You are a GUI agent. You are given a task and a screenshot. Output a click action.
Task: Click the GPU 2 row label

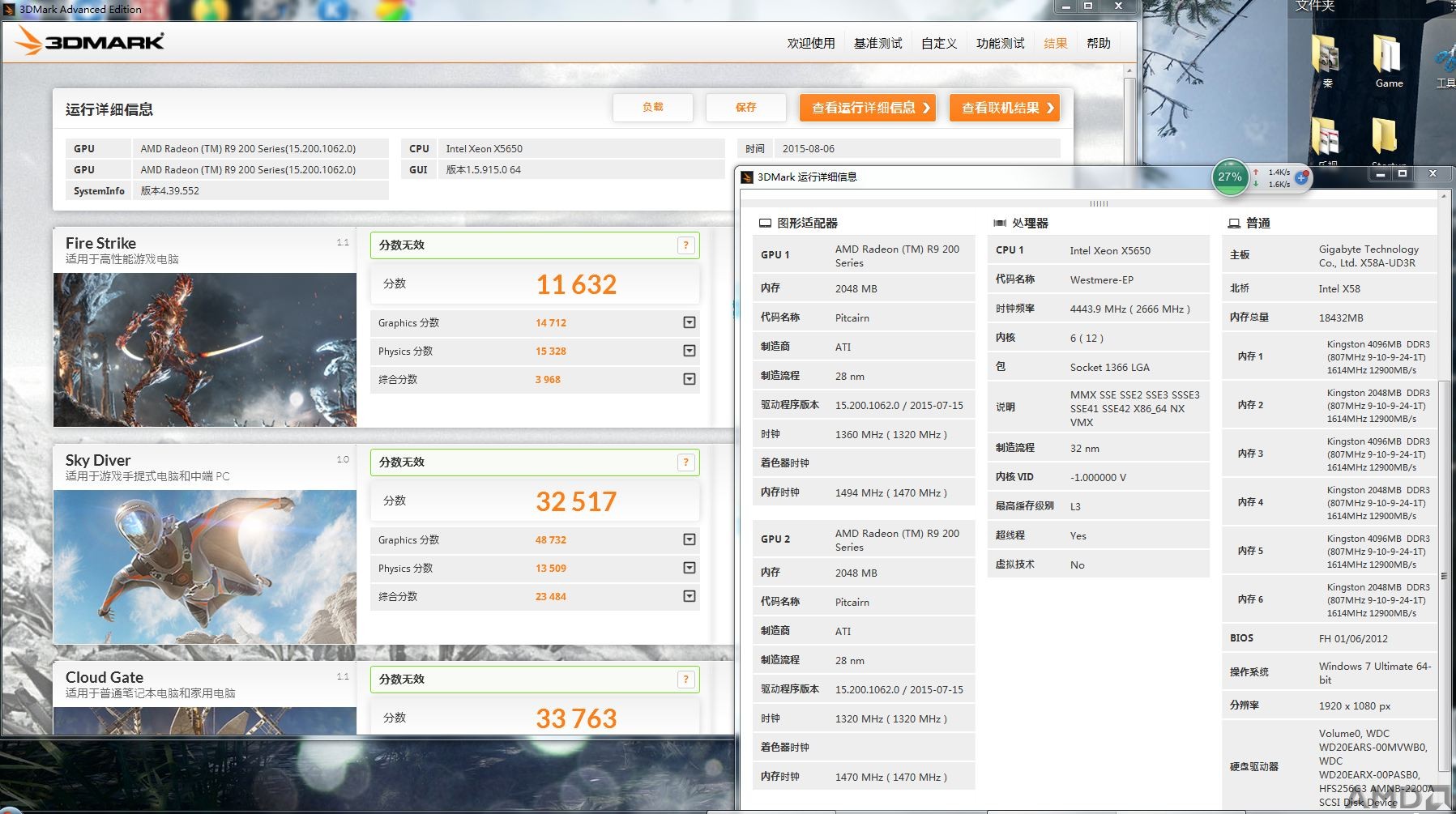pos(775,539)
